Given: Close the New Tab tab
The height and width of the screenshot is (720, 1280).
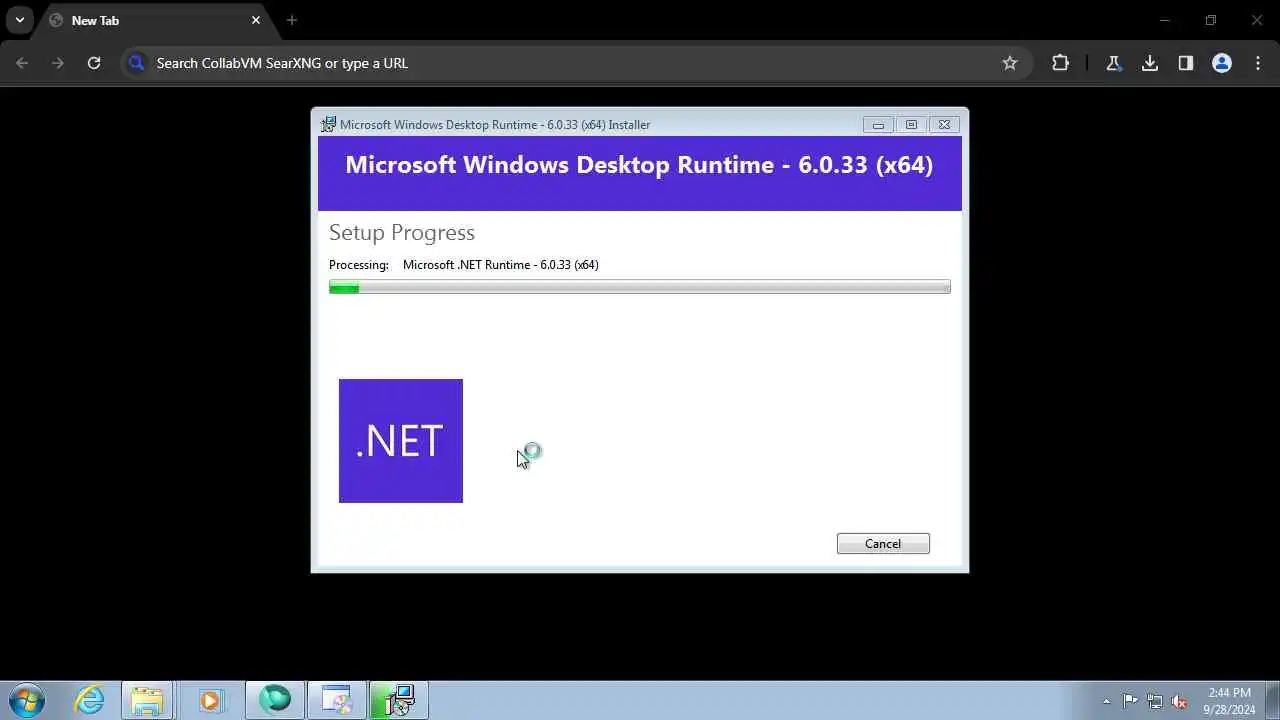Looking at the screenshot, I should 256,20.
